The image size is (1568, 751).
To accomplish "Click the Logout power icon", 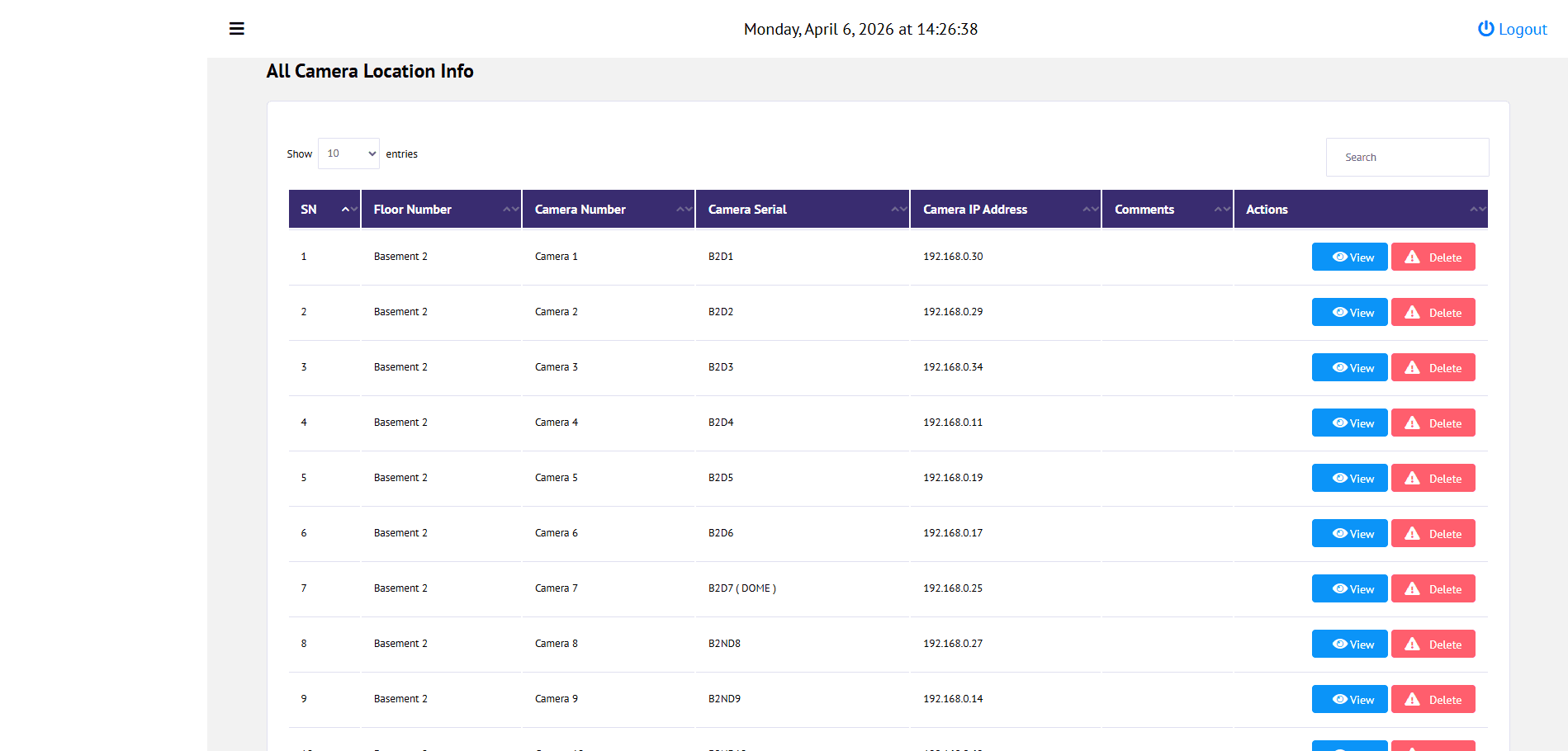I will pyautogui.click(x=1485, y=29).
